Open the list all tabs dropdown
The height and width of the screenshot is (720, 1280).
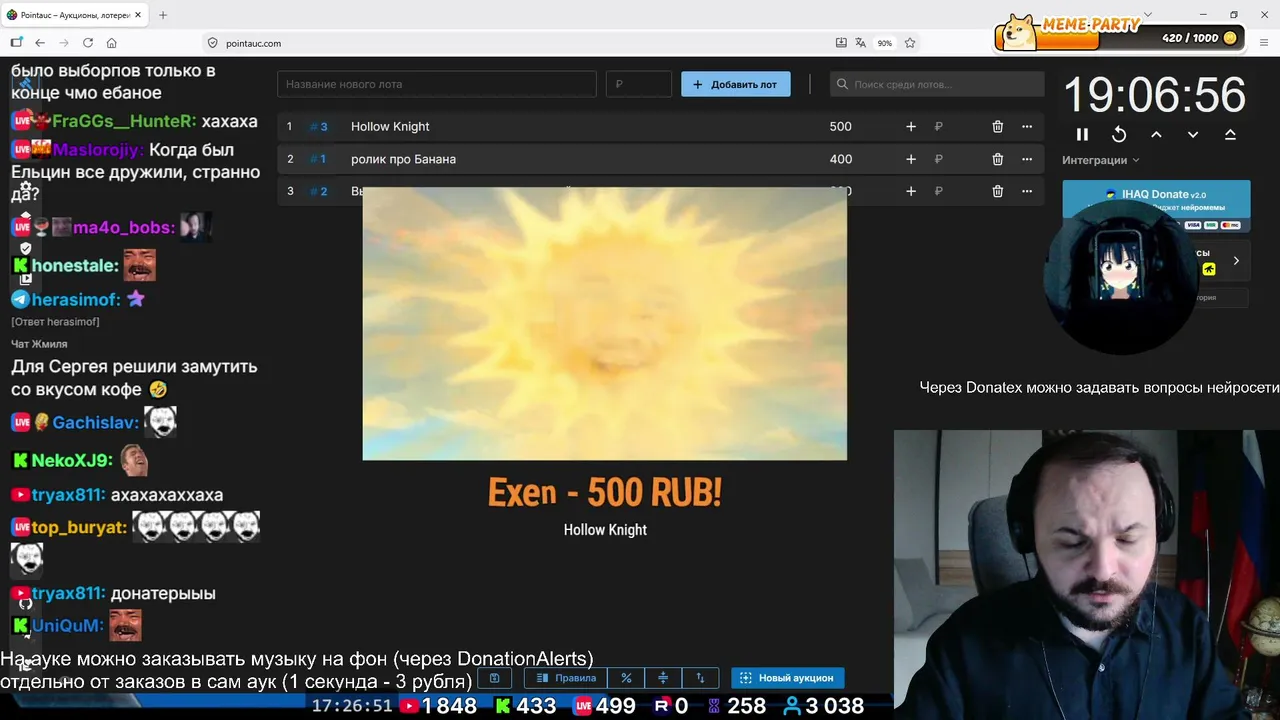coord(1148,15)
